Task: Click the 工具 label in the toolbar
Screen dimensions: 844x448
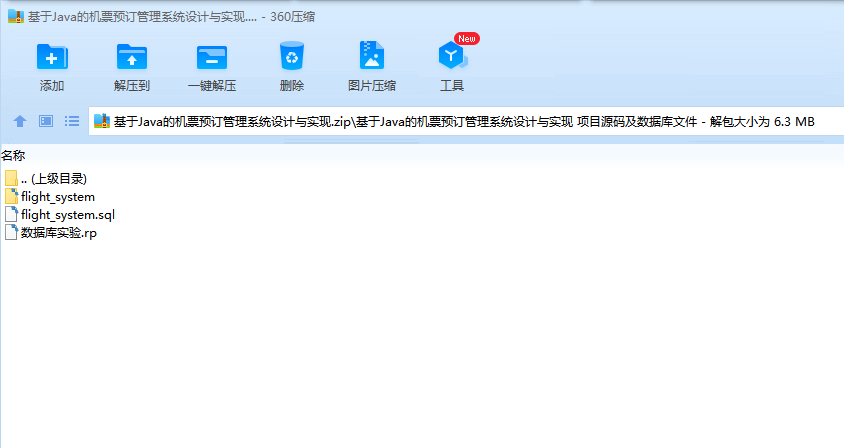Action: [452, 86]
